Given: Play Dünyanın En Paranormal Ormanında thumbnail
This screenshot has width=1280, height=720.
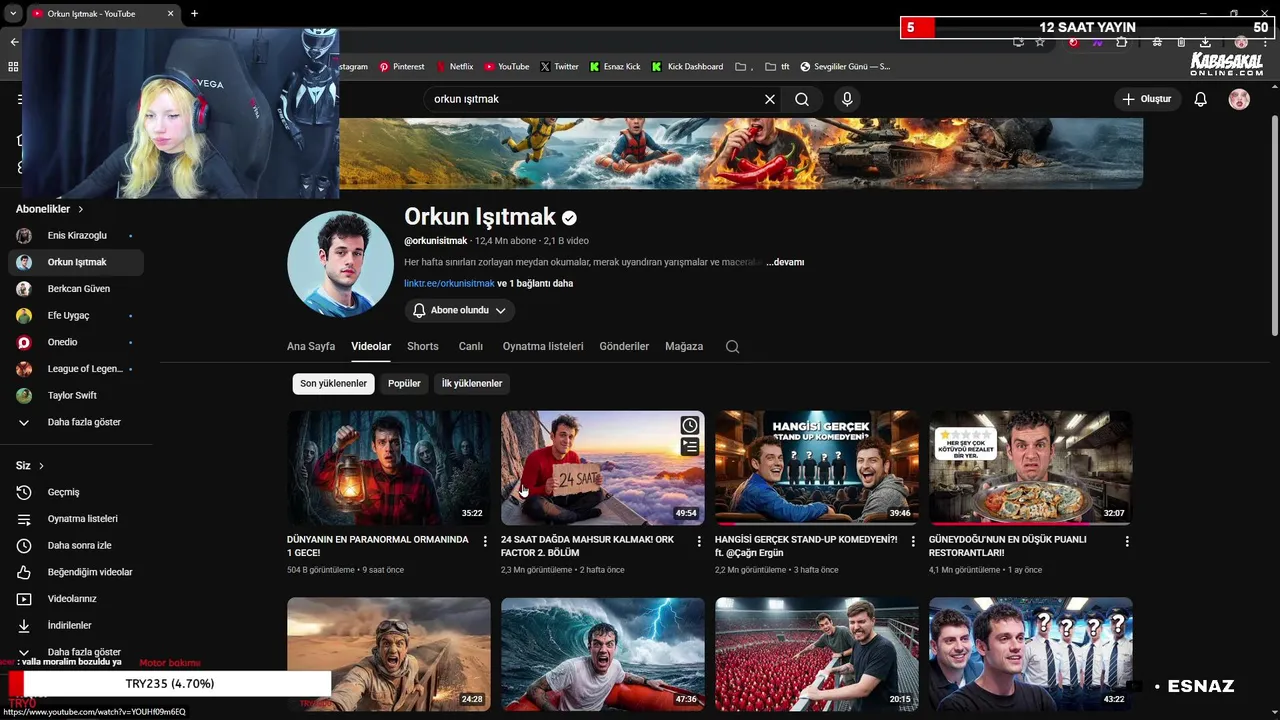Looking at the screenshot, I should pyautogui.click(x=389, y=468).
